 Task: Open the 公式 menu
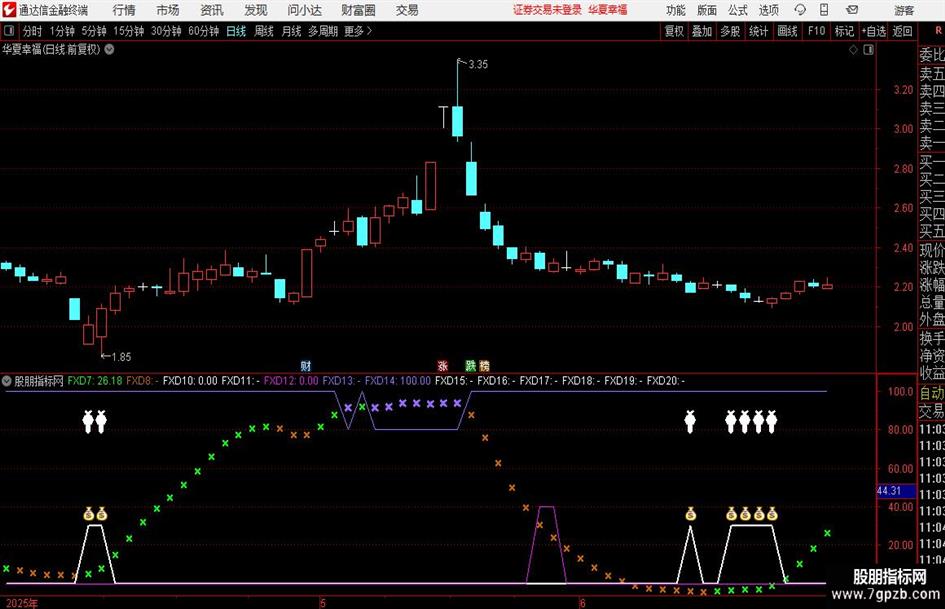click(x=737, y=10)
